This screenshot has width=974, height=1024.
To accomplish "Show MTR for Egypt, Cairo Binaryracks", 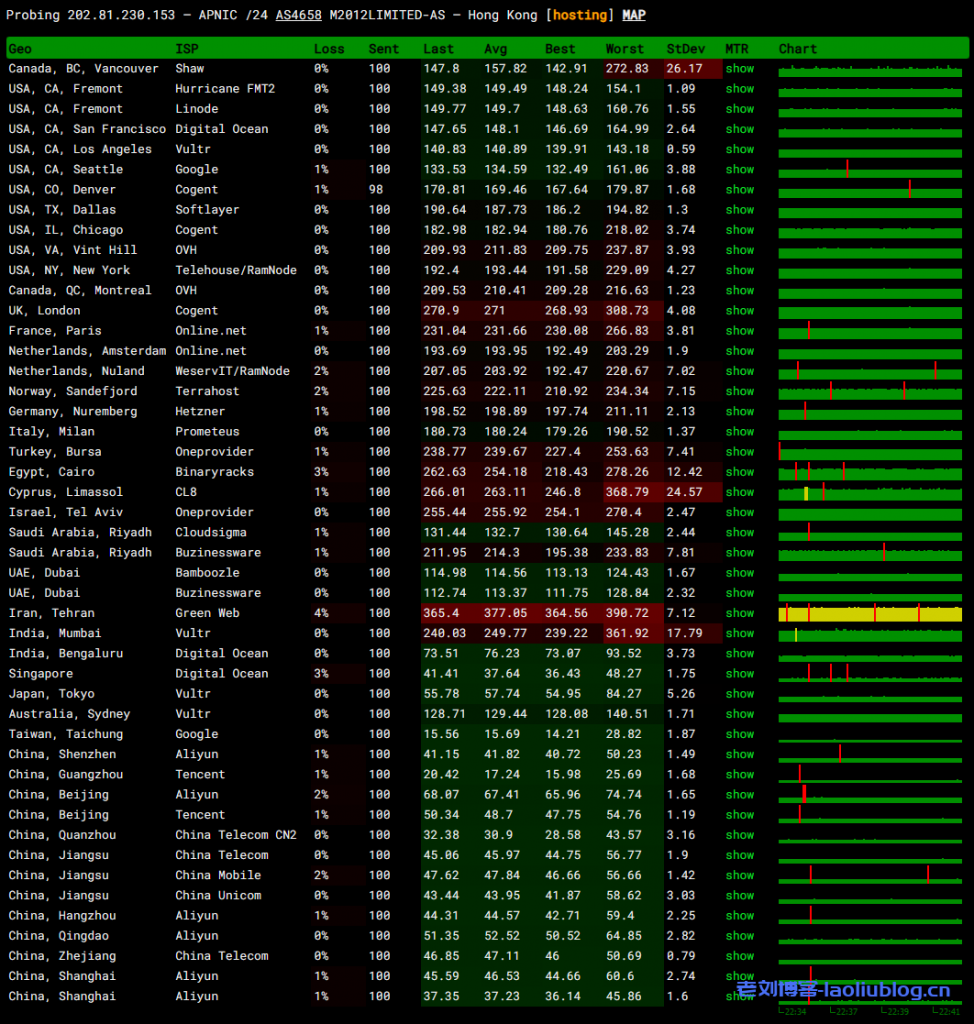I will click(740, 472).
